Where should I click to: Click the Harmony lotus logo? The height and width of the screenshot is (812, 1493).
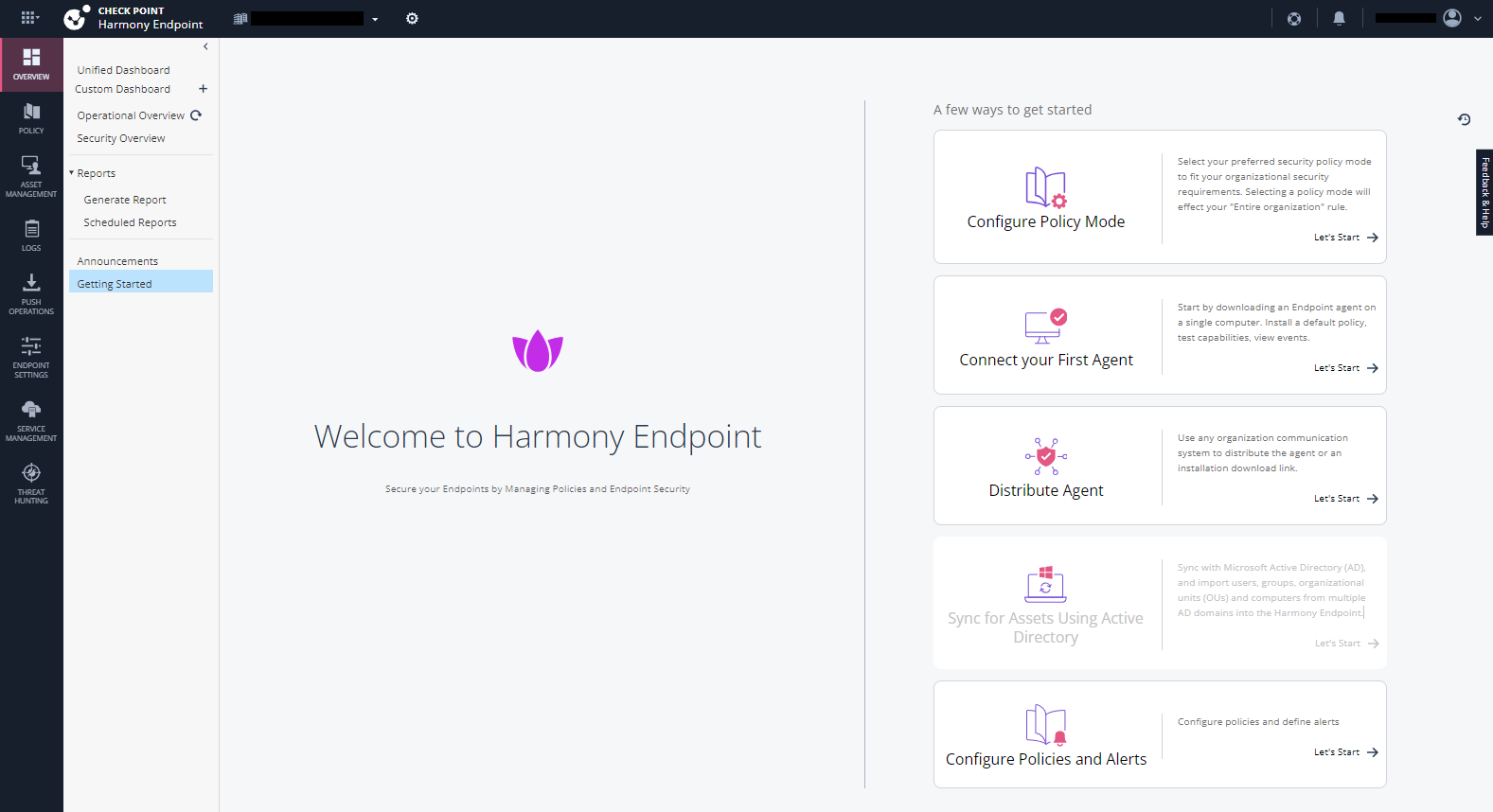(x=538, y=350)
